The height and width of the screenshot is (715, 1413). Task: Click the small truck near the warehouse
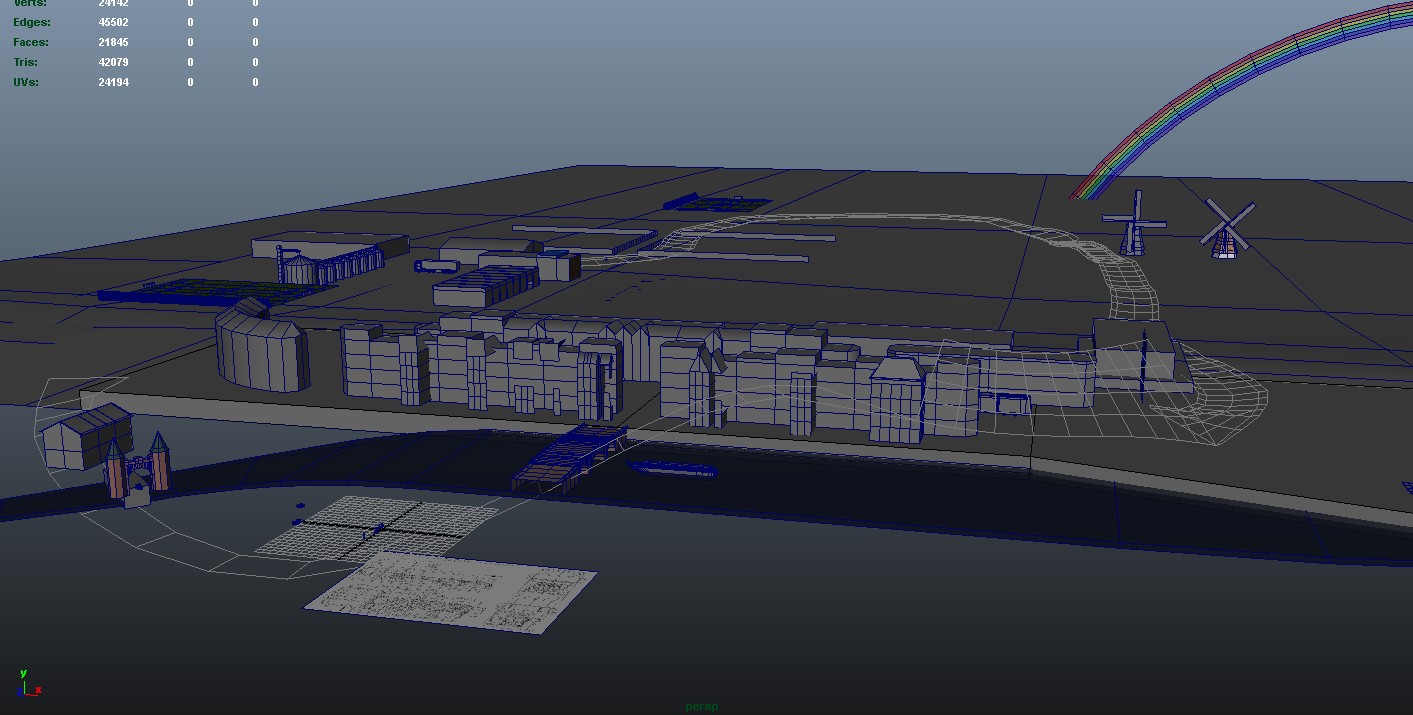tap(435, 266)
